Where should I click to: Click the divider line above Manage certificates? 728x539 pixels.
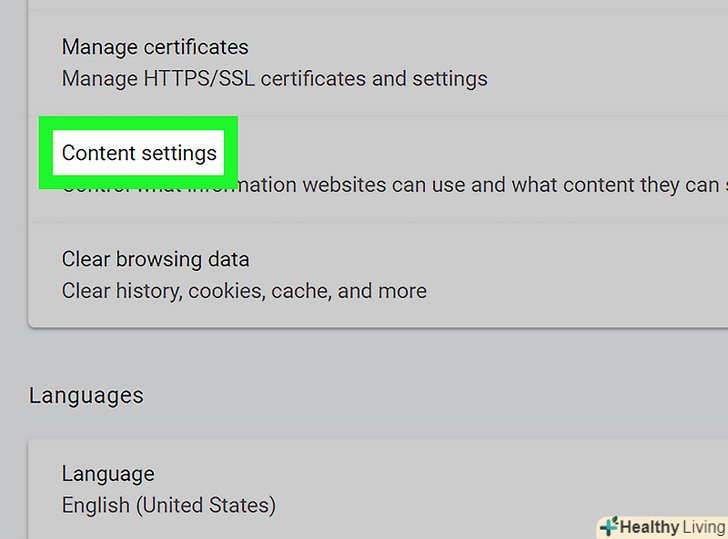click(x=380, y=11)
